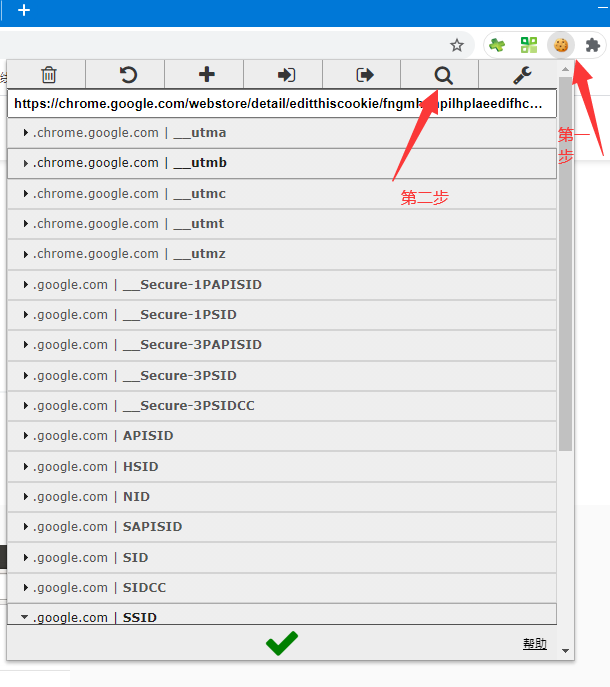Screen dimensions: 610x687
Task: Click the URL field showing chrome.google.com webstore
Action: coord(282,104)
